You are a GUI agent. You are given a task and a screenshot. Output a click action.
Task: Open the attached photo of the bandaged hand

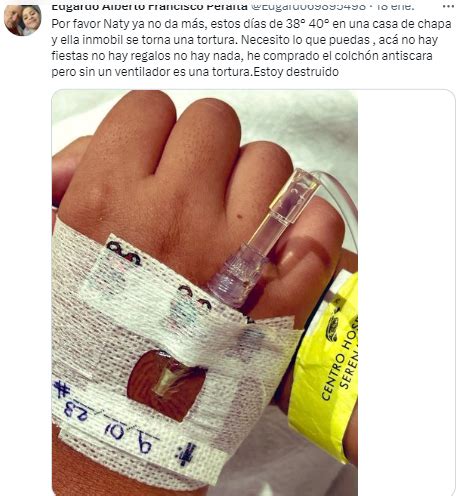pos(205,293)
